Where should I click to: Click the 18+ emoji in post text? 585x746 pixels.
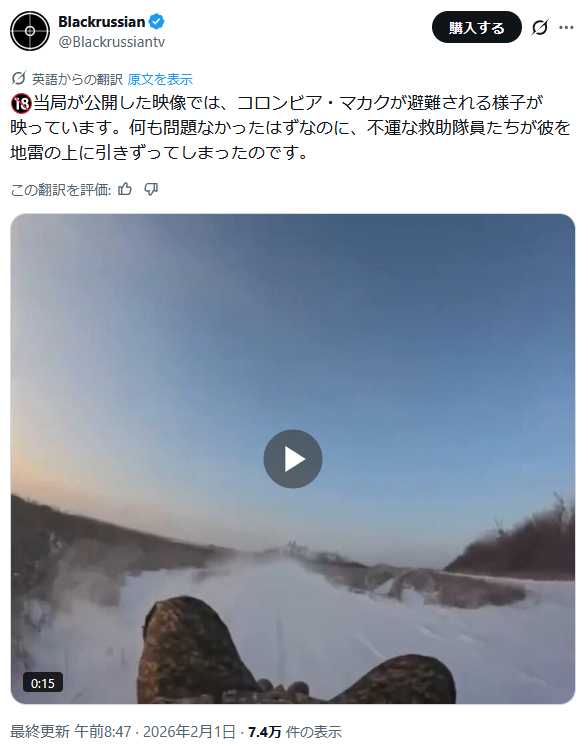click(x=21, y=103)
